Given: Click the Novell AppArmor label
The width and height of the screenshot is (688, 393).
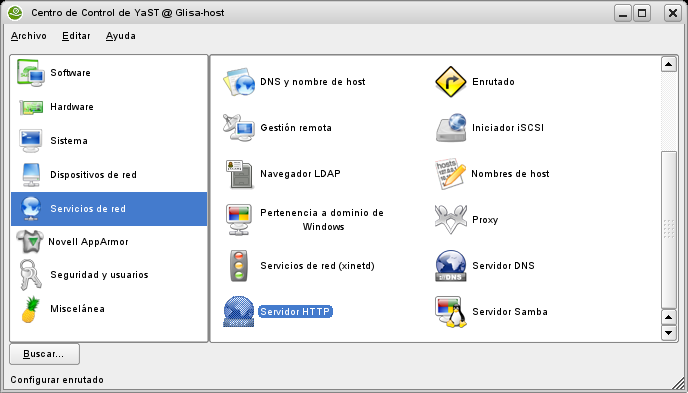Looking at the screenshot, I should coord(88,242).
